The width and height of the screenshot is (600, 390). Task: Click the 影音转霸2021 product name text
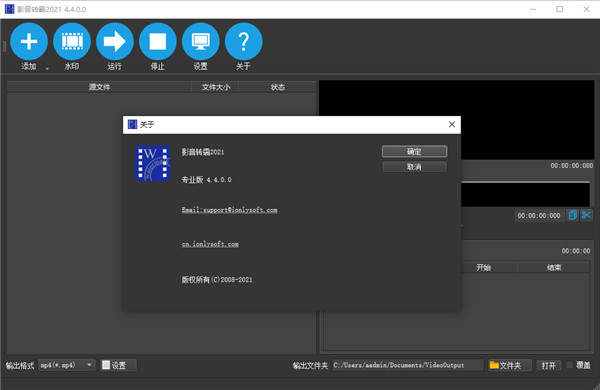(203, 152)
